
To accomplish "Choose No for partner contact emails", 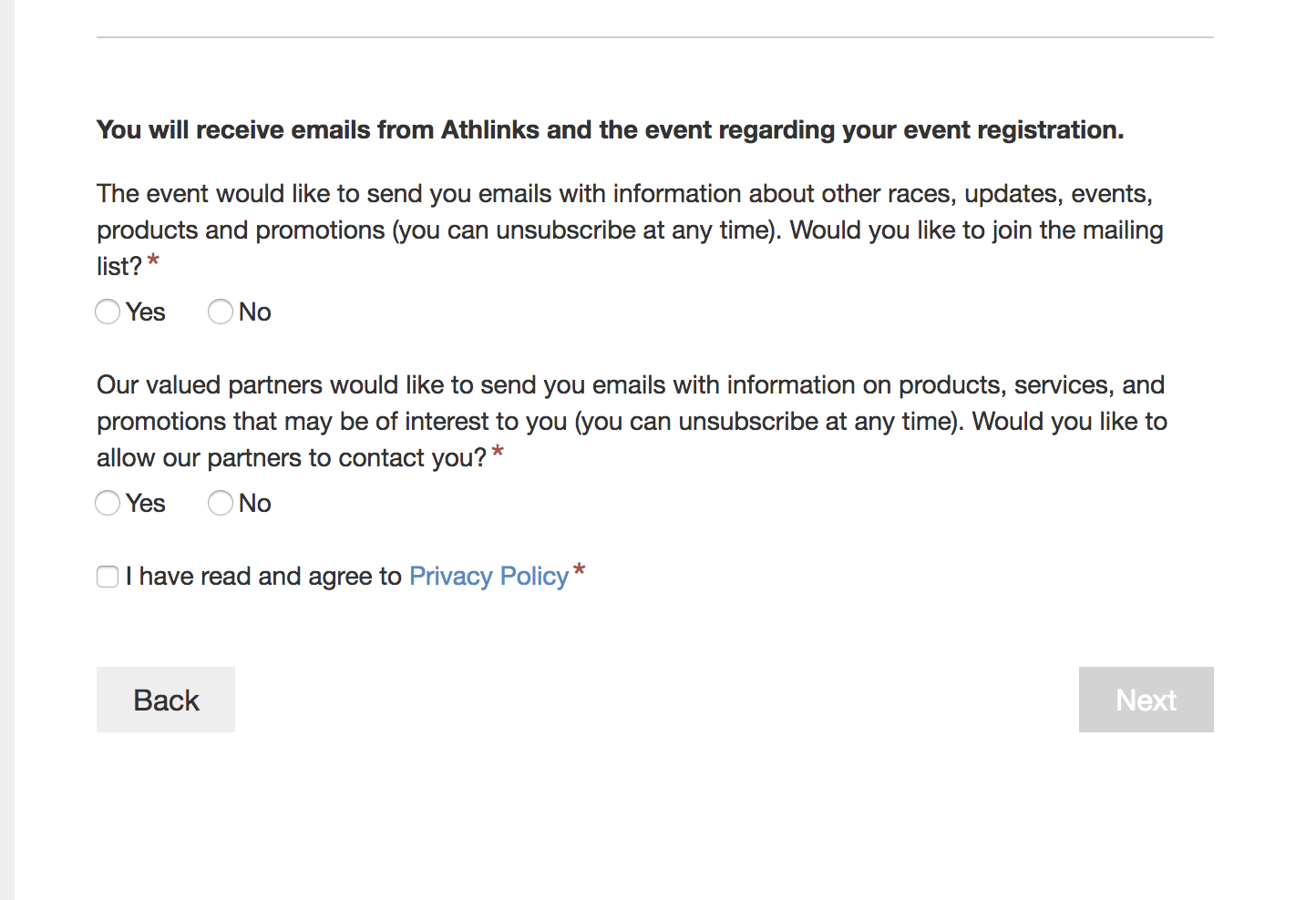I will [221, 503].
